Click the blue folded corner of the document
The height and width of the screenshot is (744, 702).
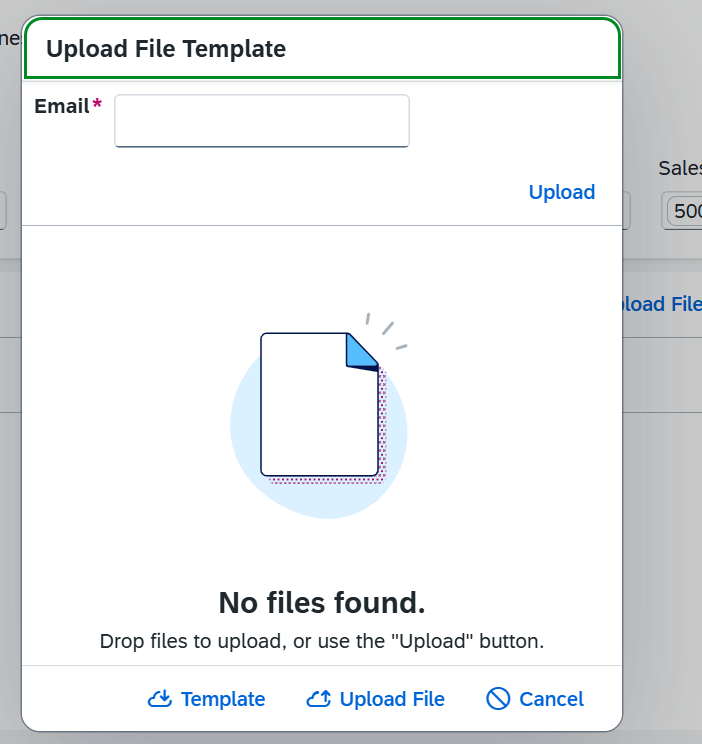362,351
